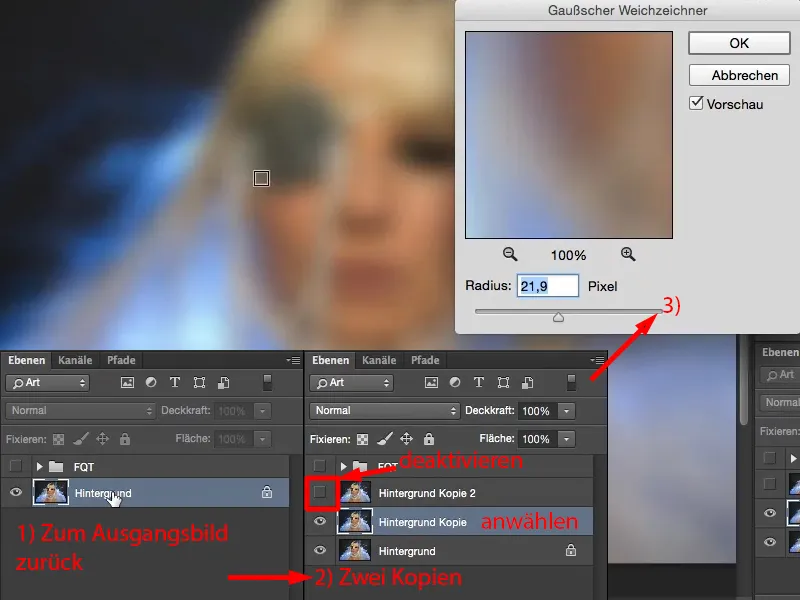Select Hintergrund layer thumbnail in left panel
Viewport: 800px width, 600px height.
pyautogui.click(x=51, y=492)
